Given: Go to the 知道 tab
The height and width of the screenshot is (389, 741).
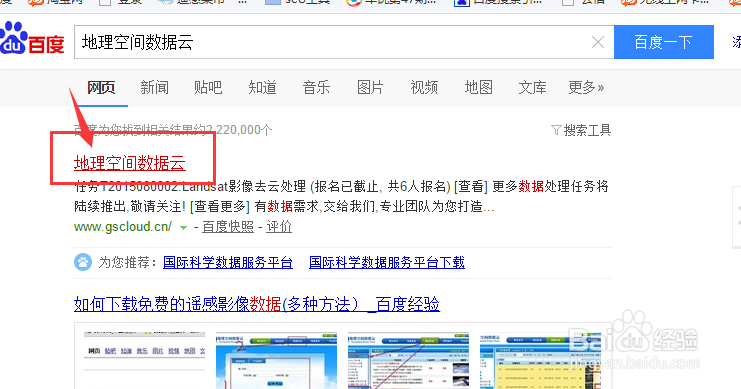Looking at the screenshot, I should click(x=262, y=87).
